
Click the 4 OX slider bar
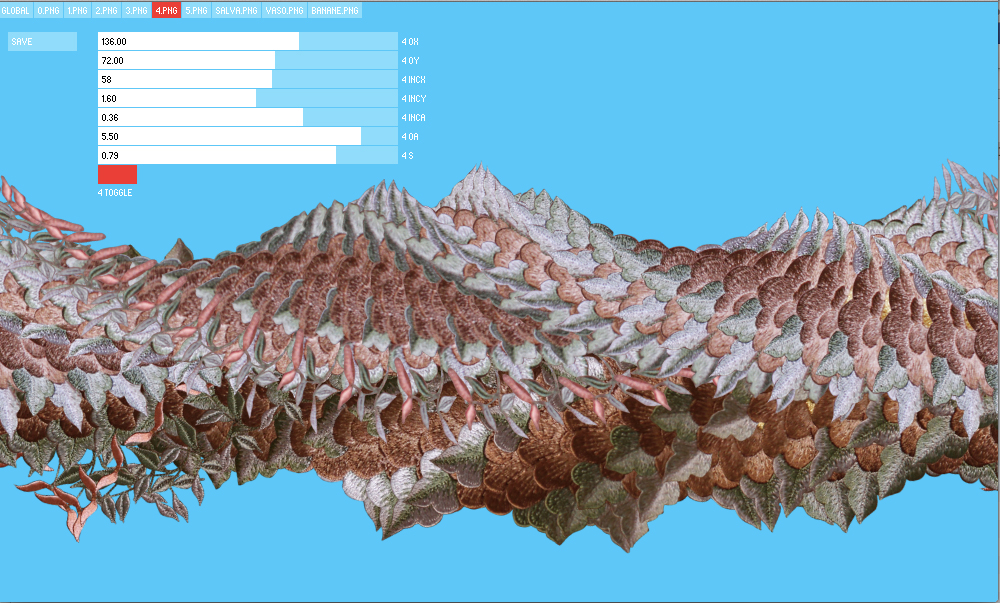(247, 42)
